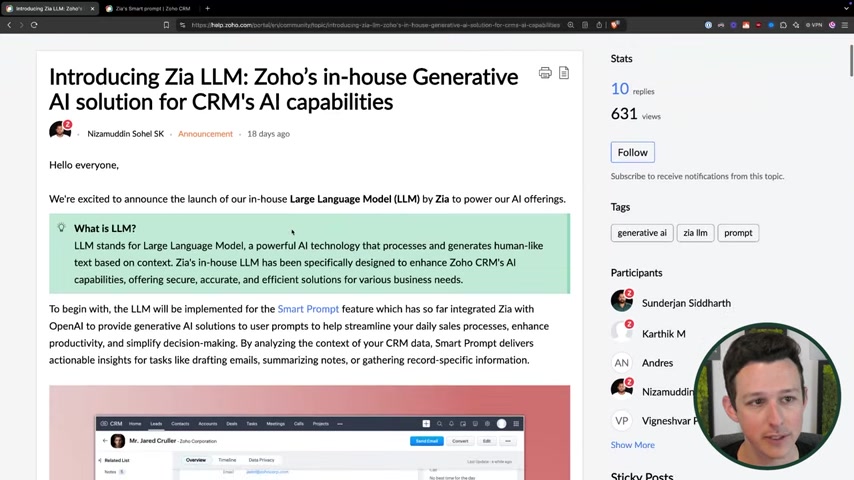The image size is (854, 480).
Task: Reload the current page
Action: 34,25
